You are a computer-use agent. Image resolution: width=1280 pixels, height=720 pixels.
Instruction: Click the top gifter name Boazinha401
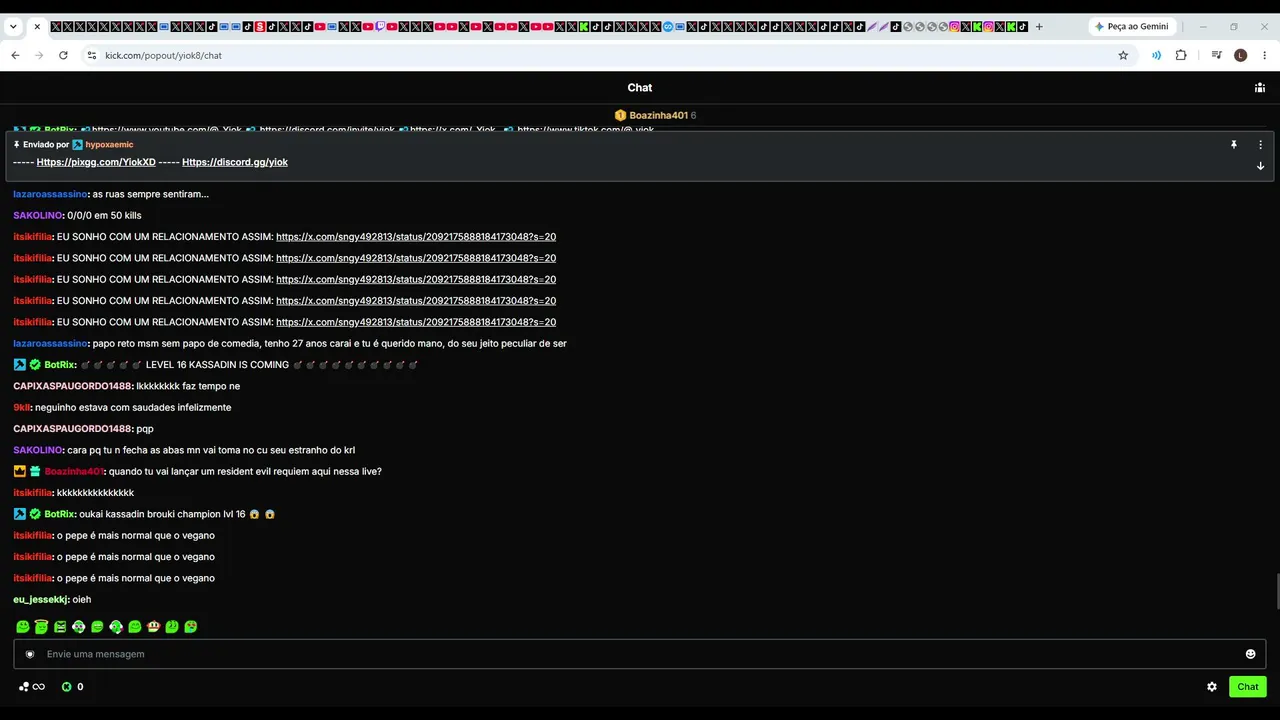[659, 116]
